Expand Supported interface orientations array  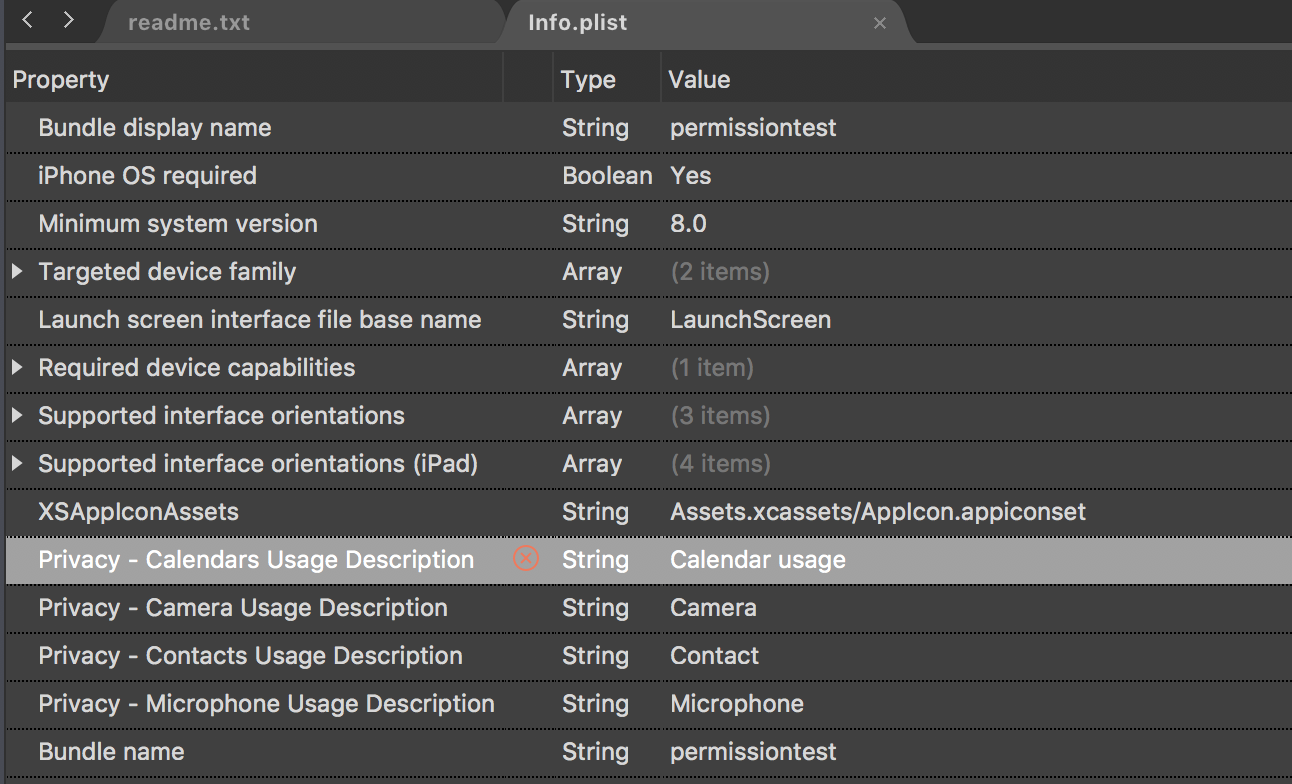click(x=17, y=415)
